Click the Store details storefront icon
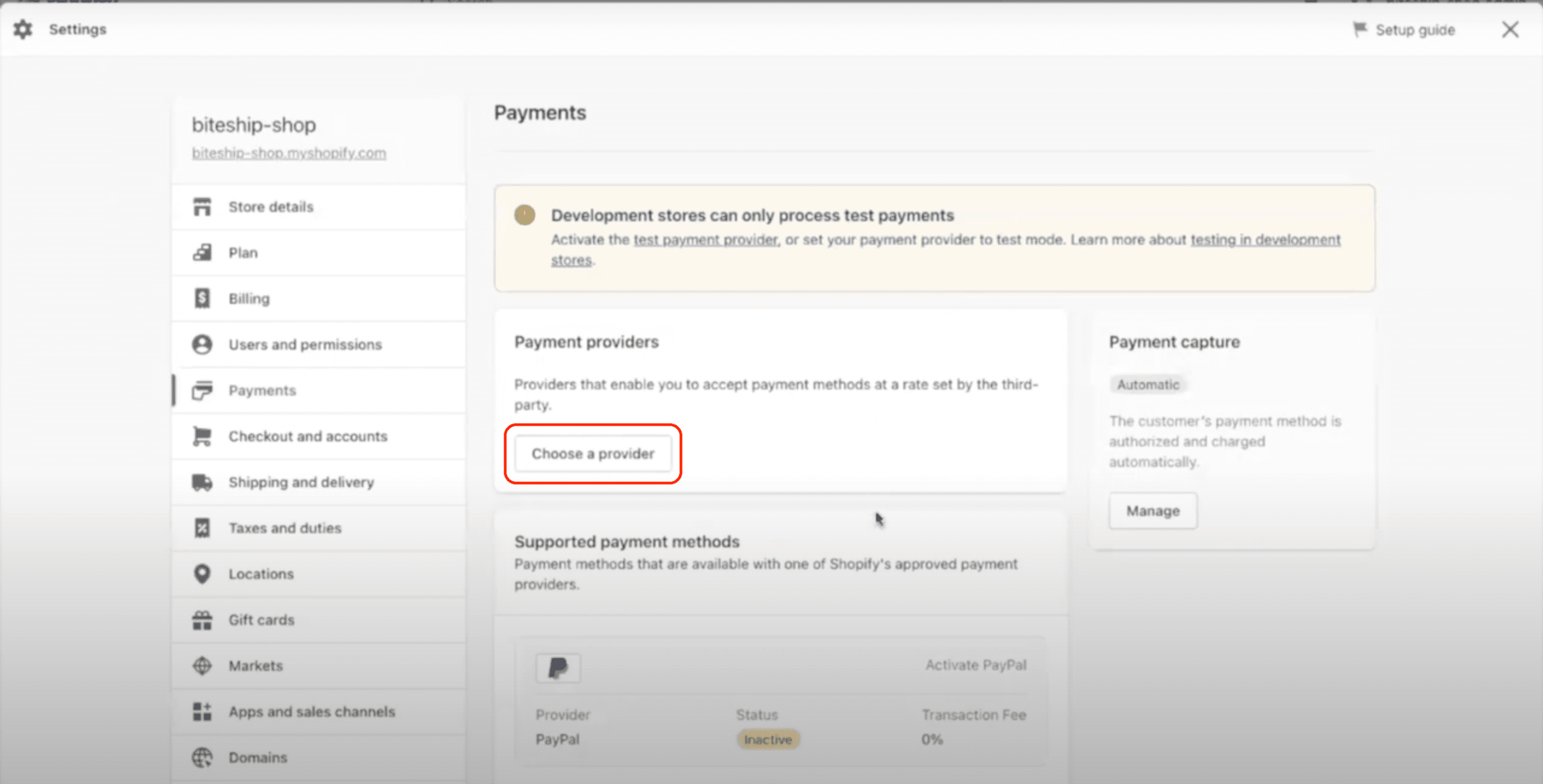 [202, 207]
